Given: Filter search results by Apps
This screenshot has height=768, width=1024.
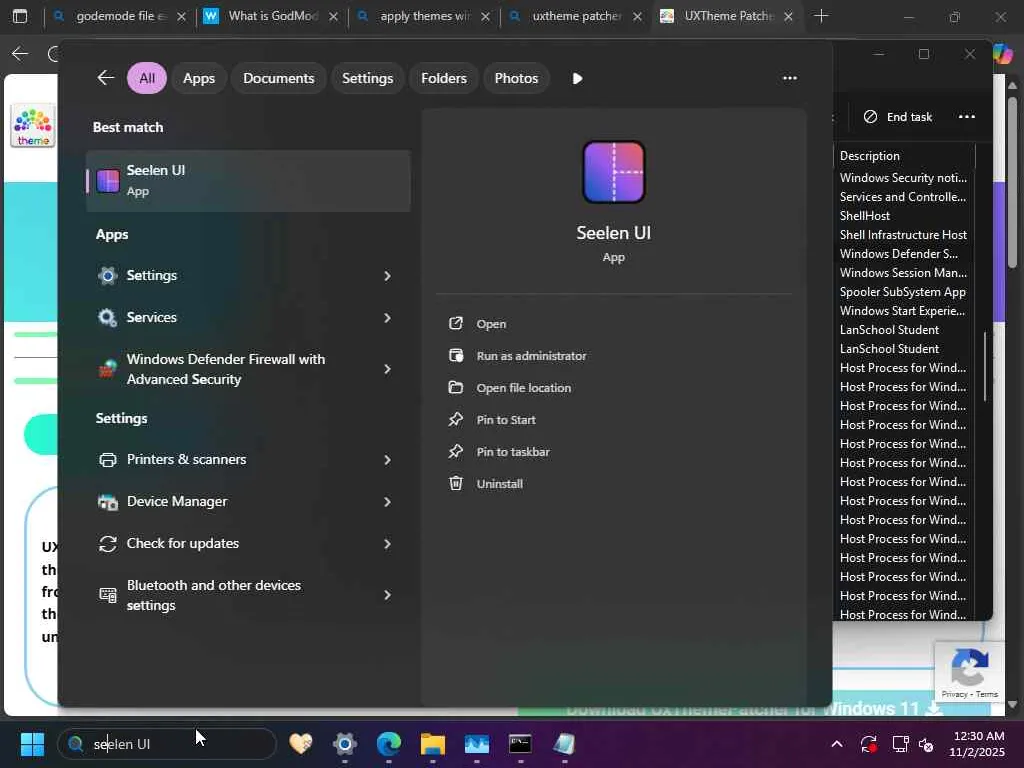Looking at the screenshot, I should (199, 78).
